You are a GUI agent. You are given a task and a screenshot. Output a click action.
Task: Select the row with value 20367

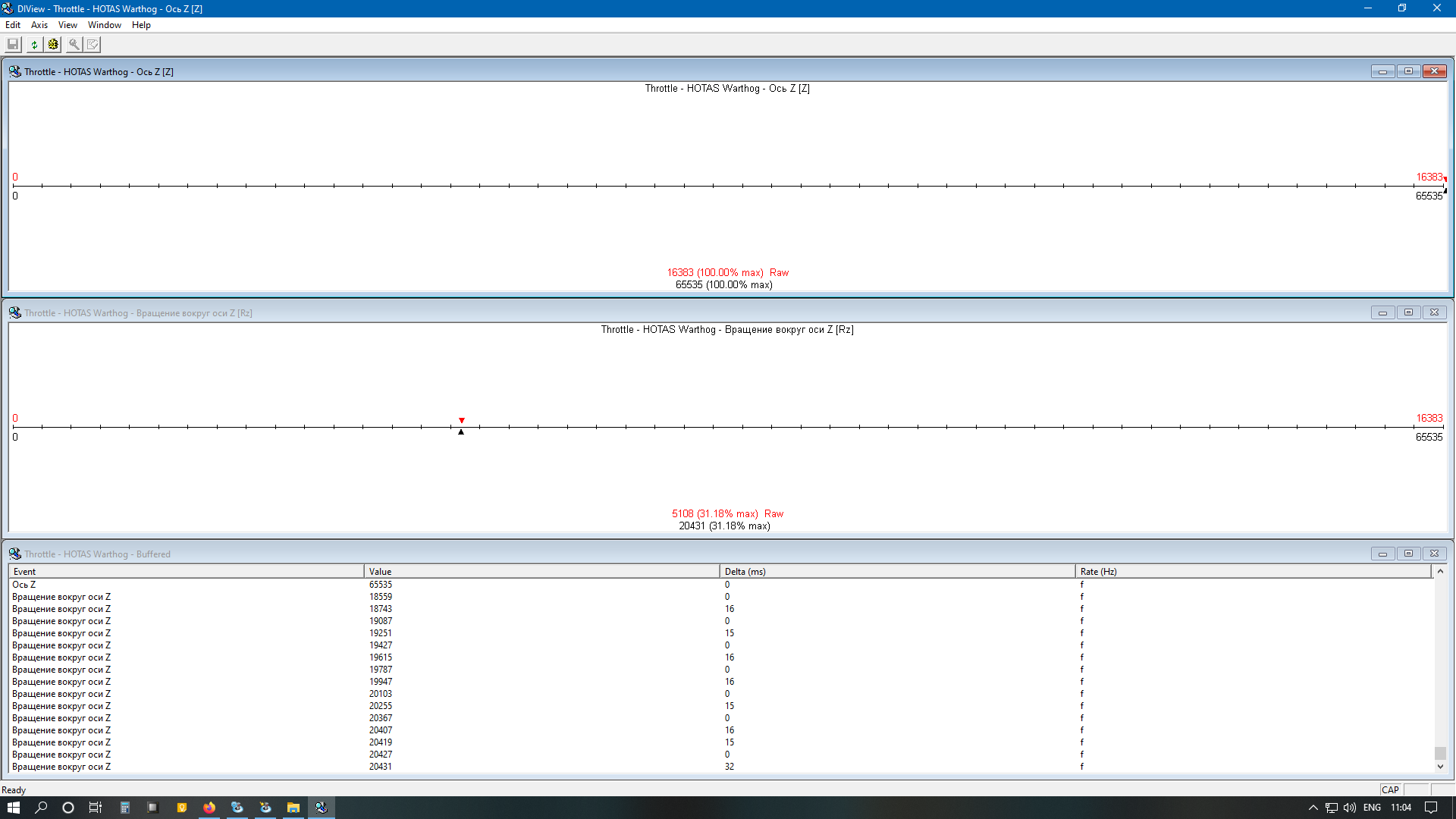click(x=720, y=718)
